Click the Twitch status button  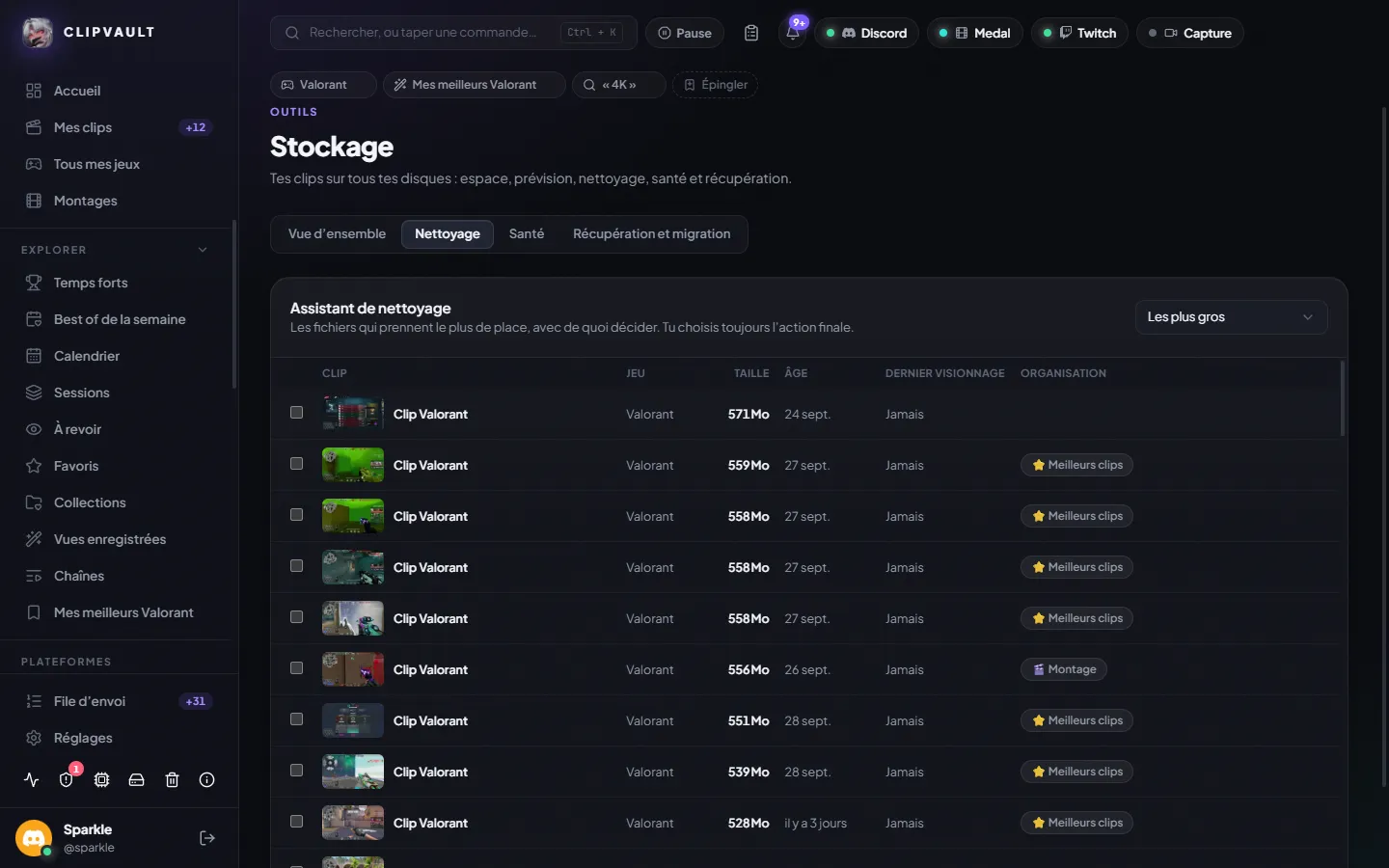pos(1079,33)
